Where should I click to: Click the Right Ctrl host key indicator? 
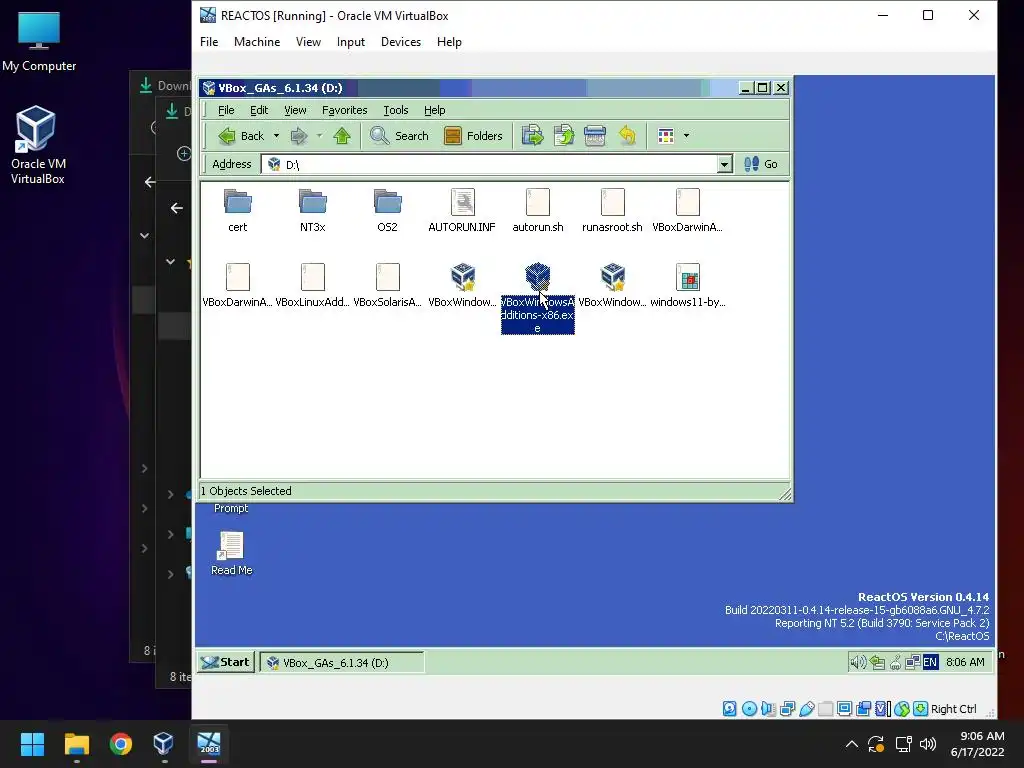pyautogui.click(x=953, y=709)
